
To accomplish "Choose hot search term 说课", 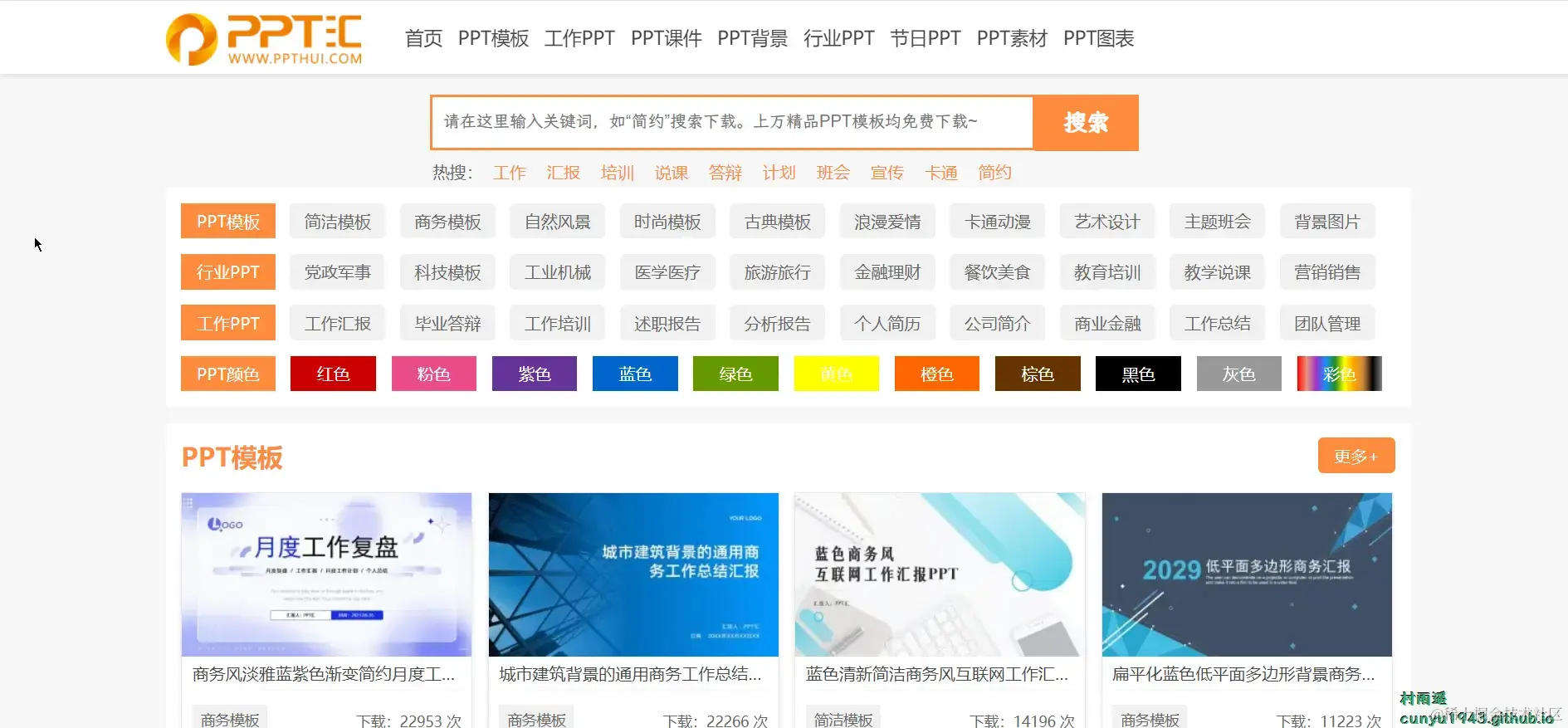I will click(x=672, y=172).
